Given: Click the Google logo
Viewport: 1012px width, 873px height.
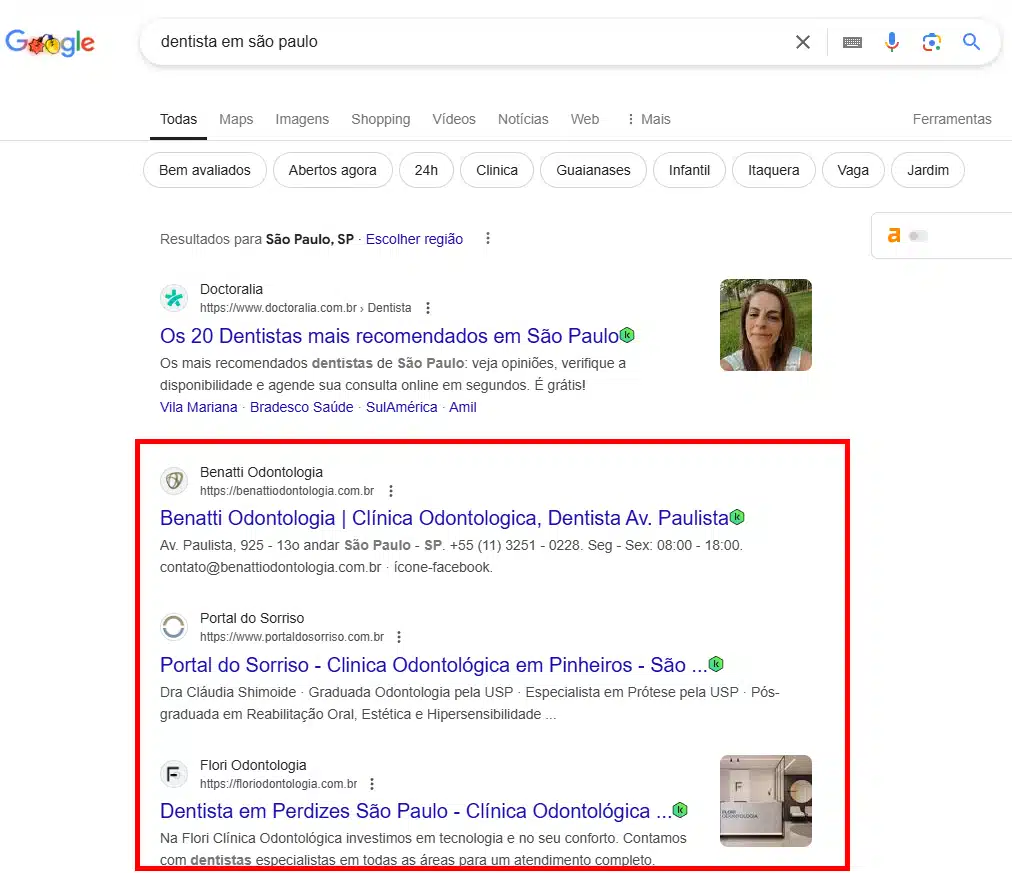Looking at the screenshot, I should [x=50, y=42].
